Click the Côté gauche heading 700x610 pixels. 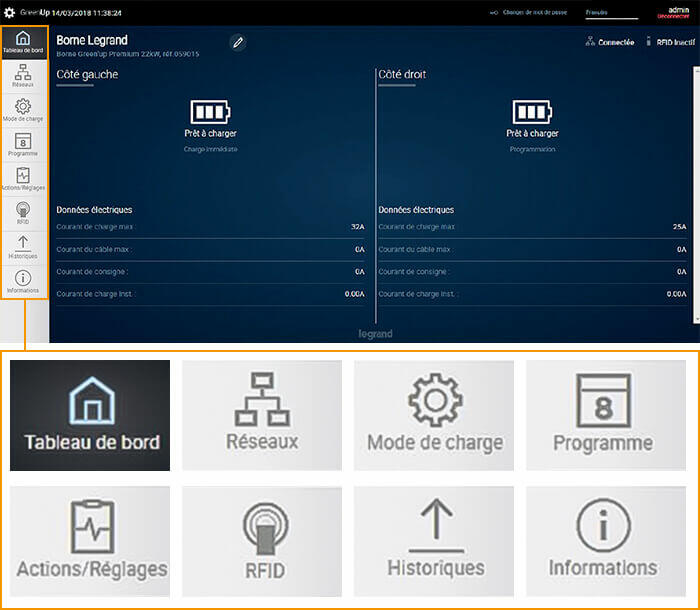[87, 74]
